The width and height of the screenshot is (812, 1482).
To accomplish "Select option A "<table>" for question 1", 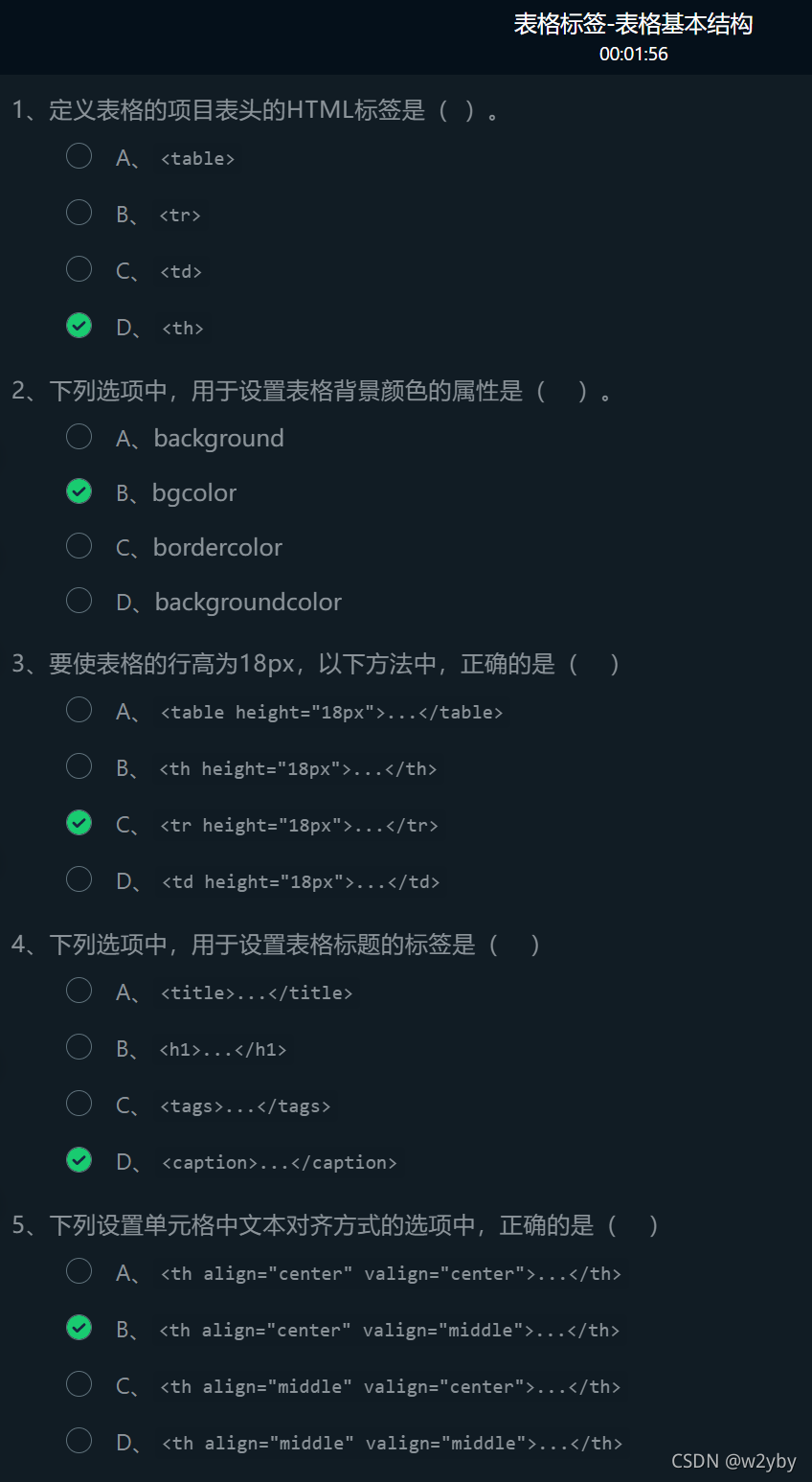I will (x=79, y=155).
